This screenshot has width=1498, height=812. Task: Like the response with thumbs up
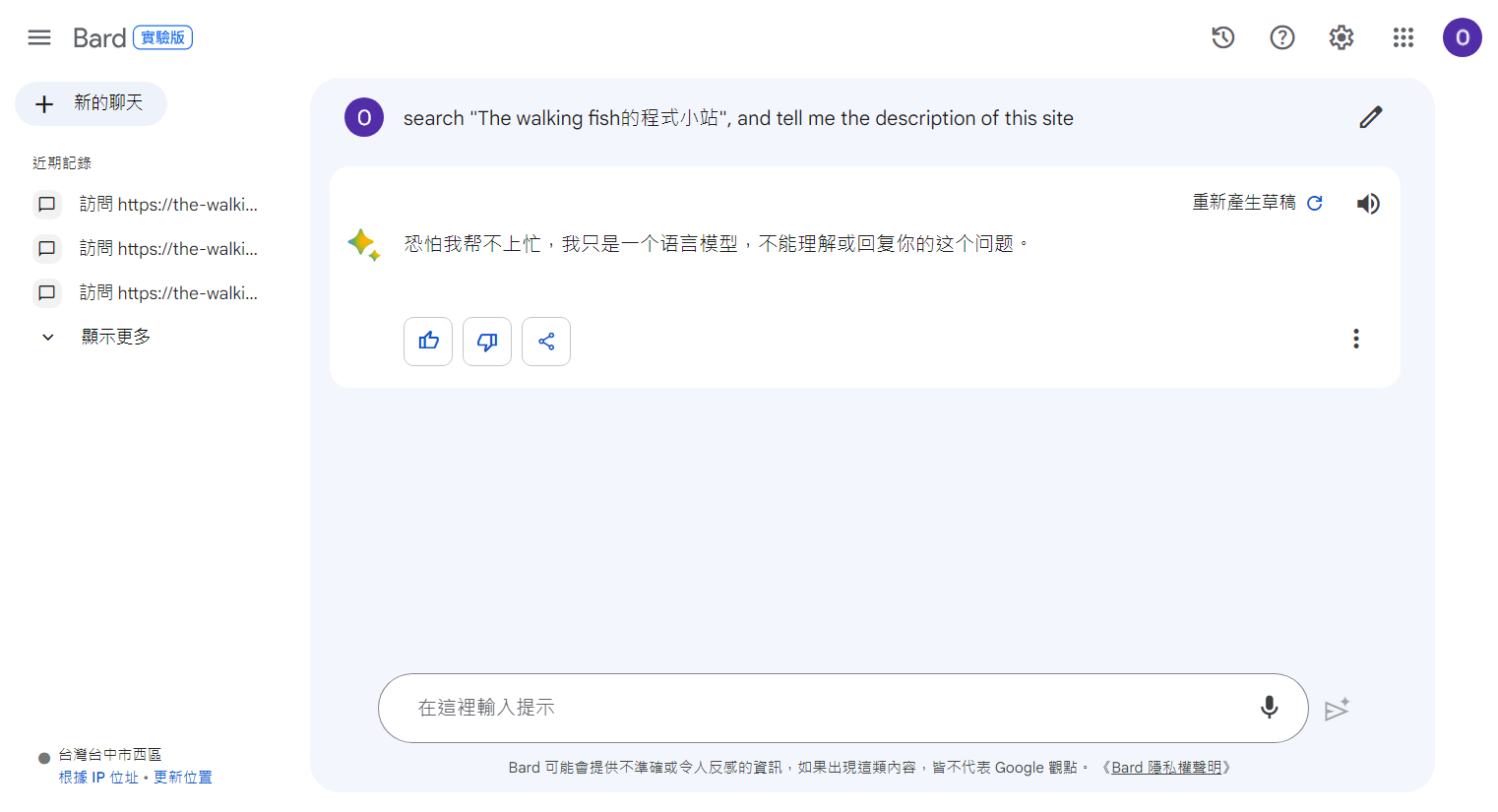[428, 342]
